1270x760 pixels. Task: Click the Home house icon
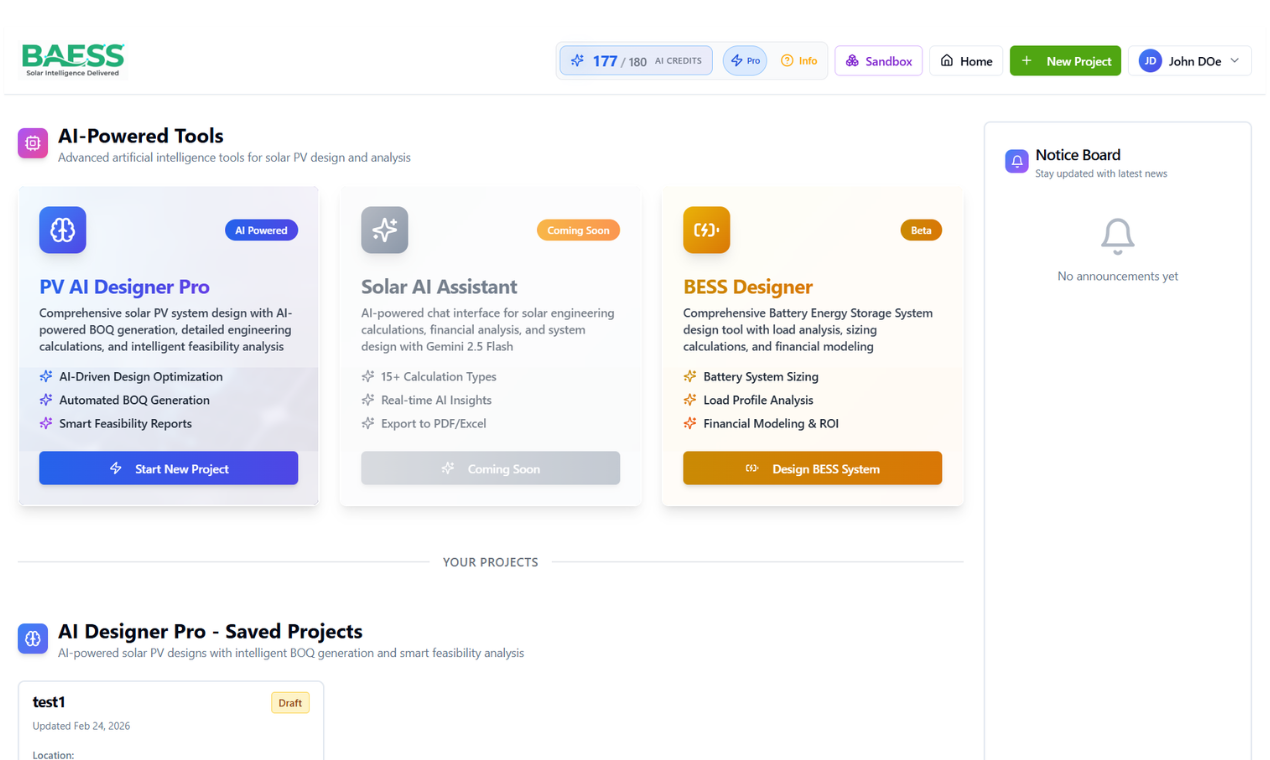click(947, 61)
